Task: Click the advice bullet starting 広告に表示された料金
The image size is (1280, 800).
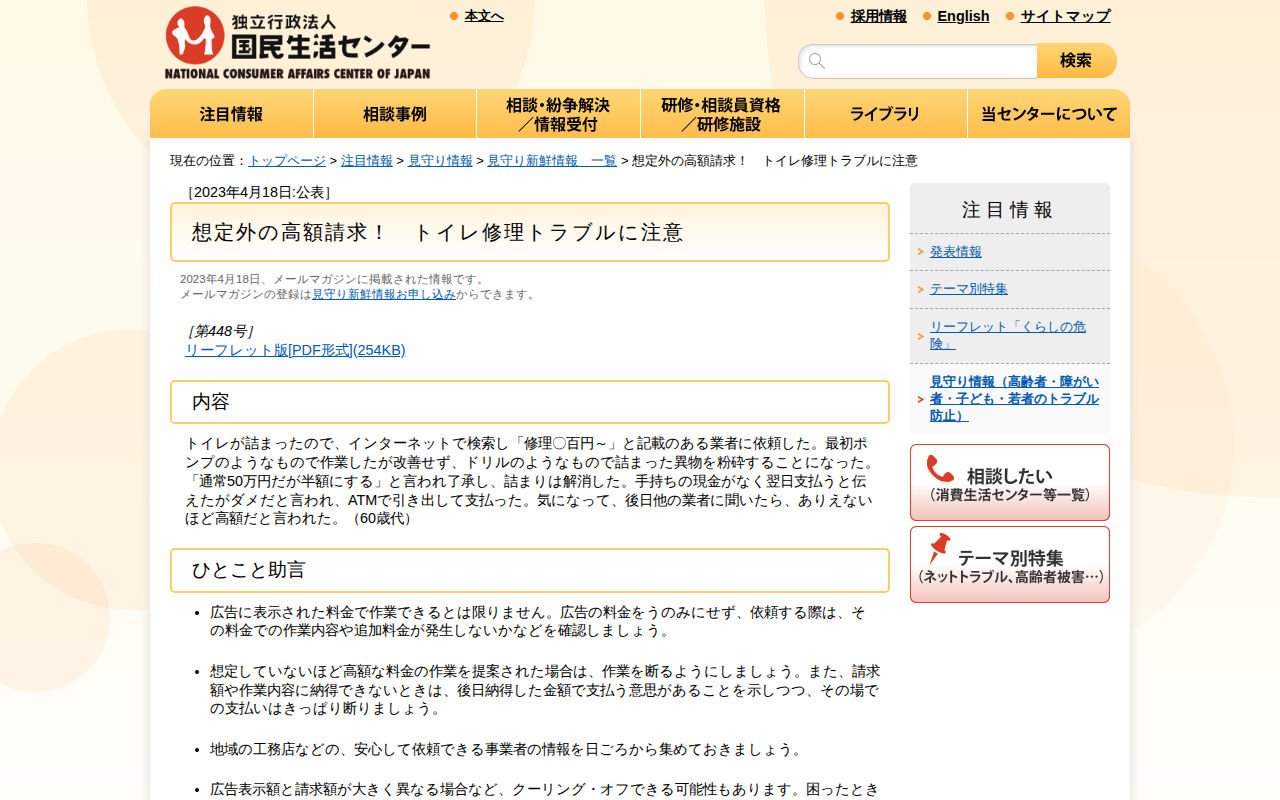Action: (x=538, y=621)
